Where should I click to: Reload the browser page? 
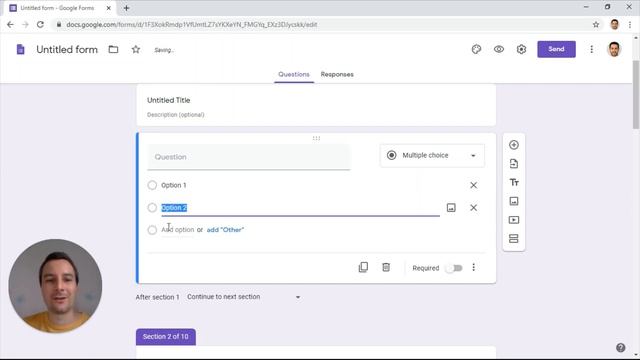[40, 24]
